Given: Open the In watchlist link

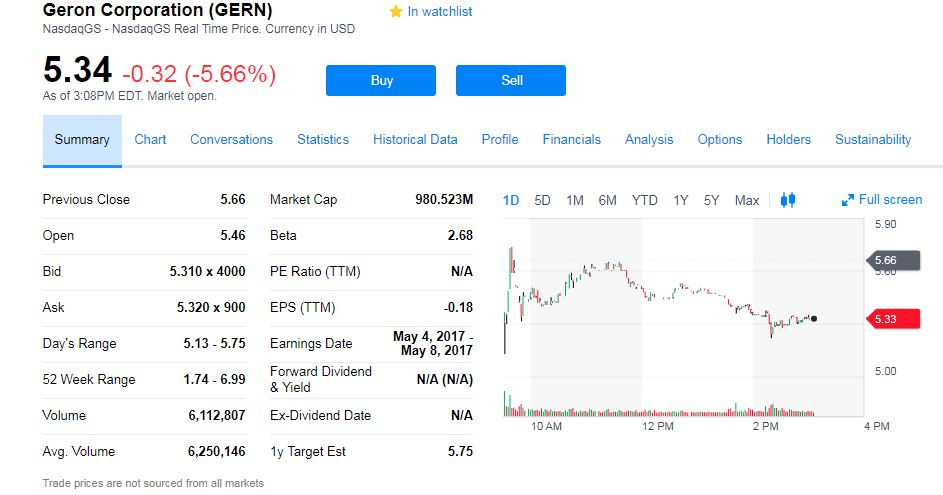Looking at the screenshot, I should (440, 11).
